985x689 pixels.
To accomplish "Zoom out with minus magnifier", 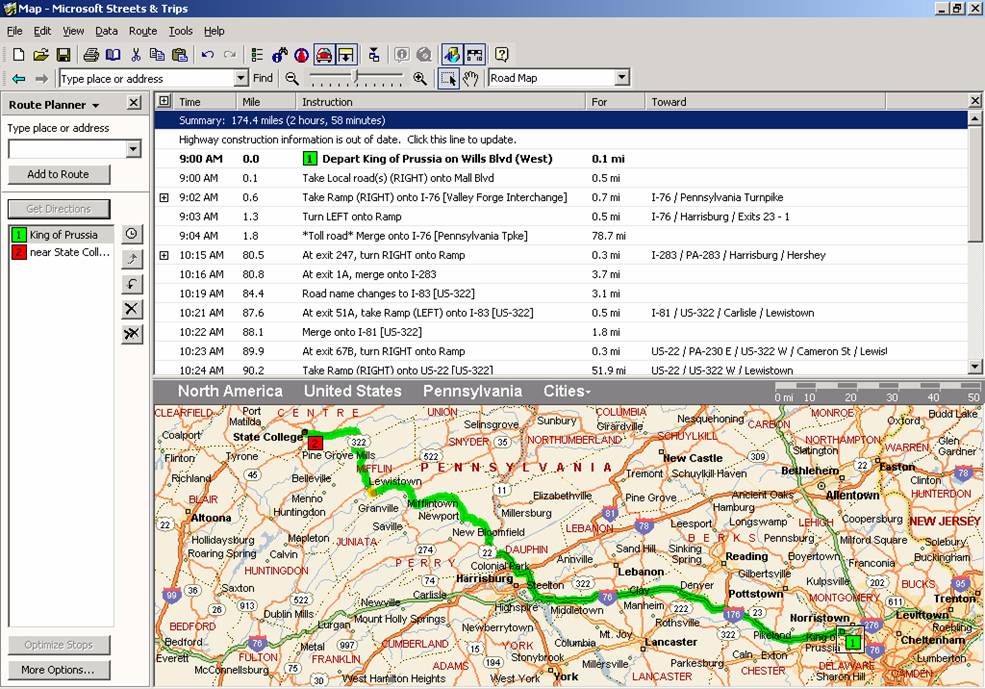I will click(291, 79).
